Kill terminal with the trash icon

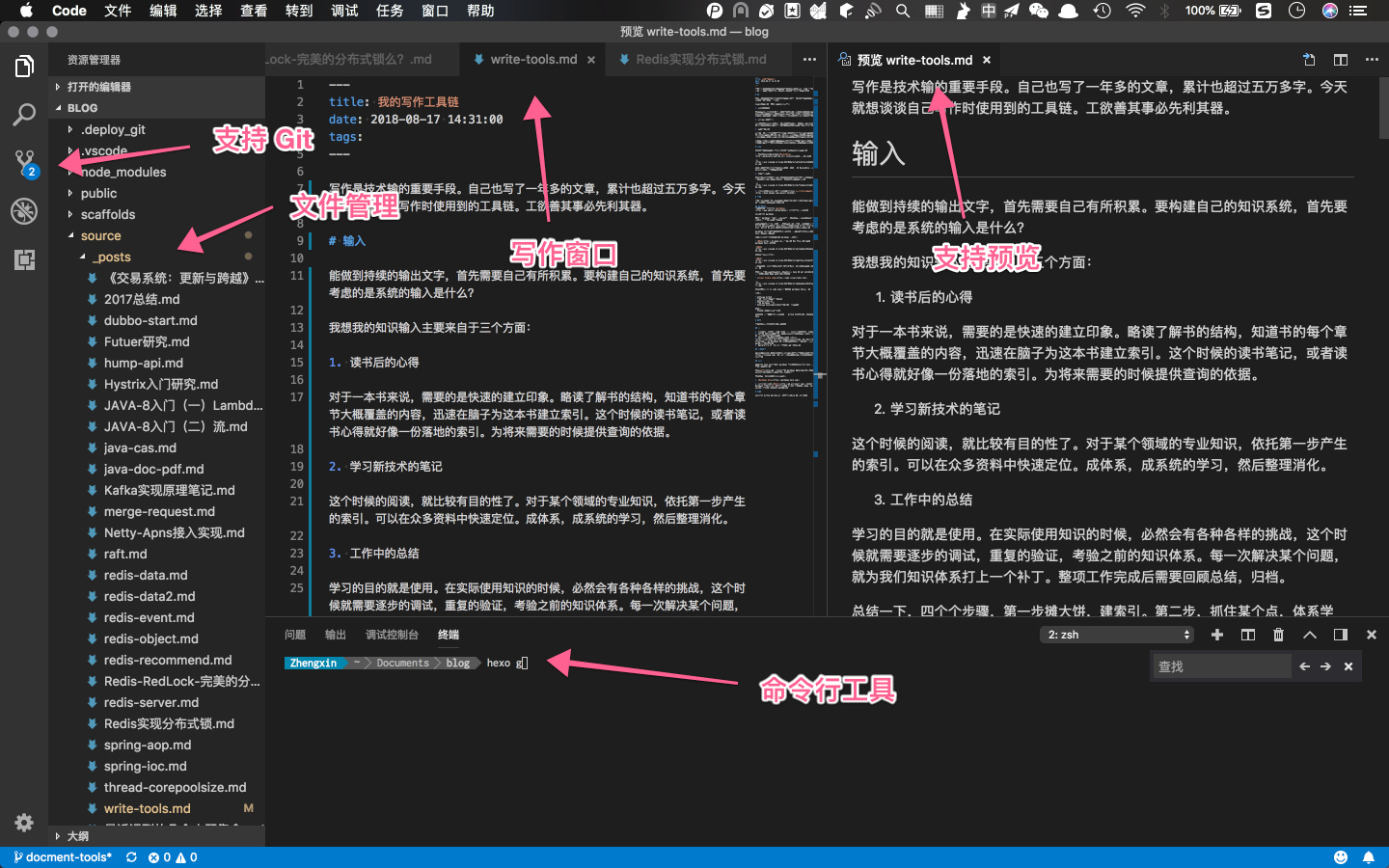pyautogui.click(x=1278, y=635)
